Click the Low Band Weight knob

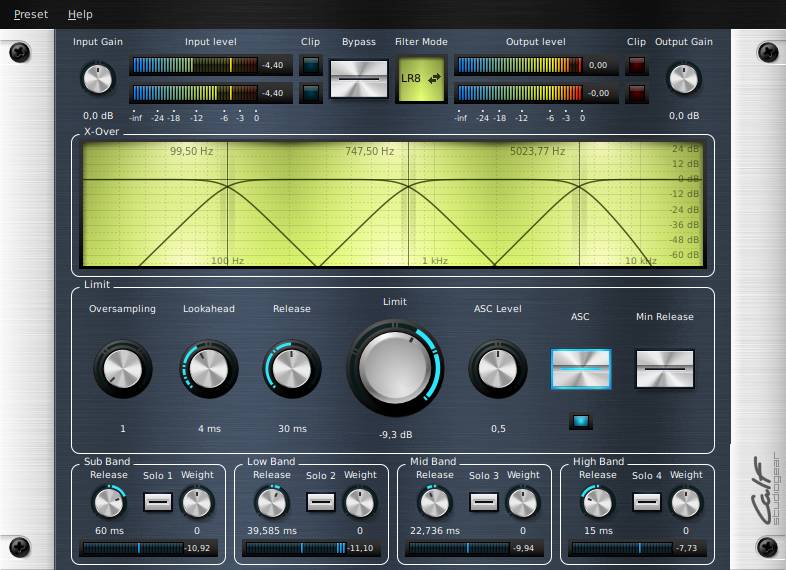pos(359,502)
